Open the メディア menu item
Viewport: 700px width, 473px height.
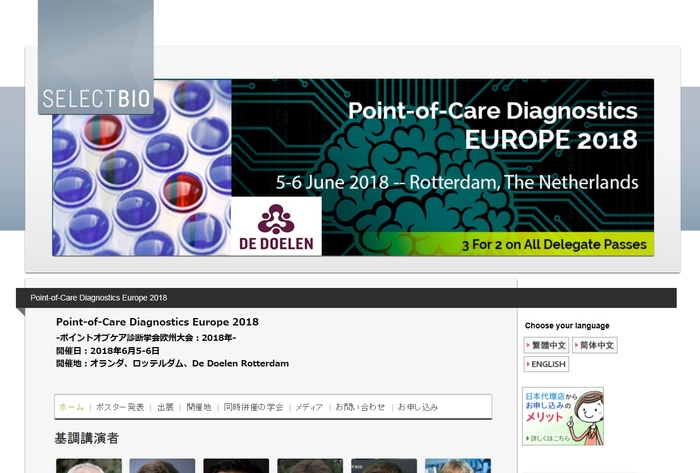309,407
